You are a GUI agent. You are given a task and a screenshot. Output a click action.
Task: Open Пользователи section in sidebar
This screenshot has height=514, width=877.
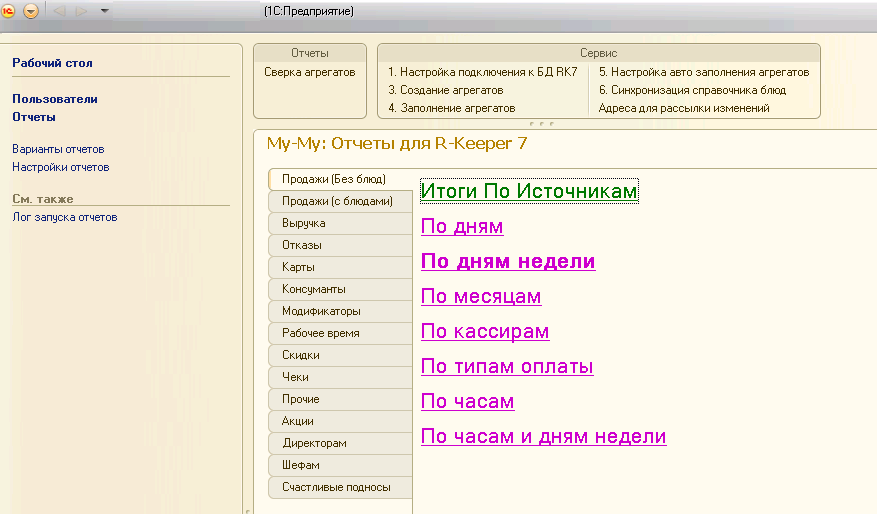pyautogui.click(x=55, y=99)
